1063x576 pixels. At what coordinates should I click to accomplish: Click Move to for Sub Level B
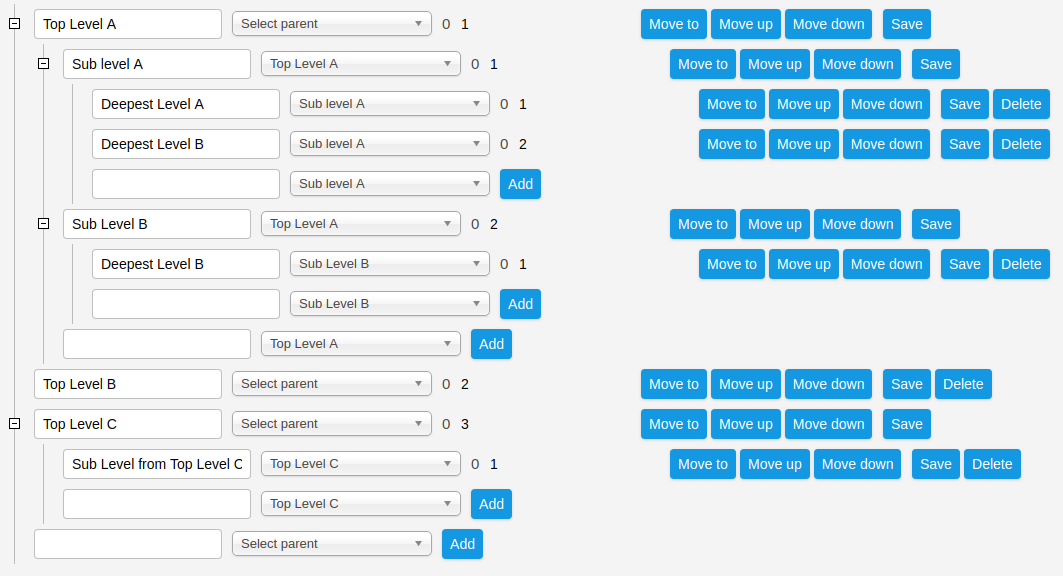coord(703,224)
